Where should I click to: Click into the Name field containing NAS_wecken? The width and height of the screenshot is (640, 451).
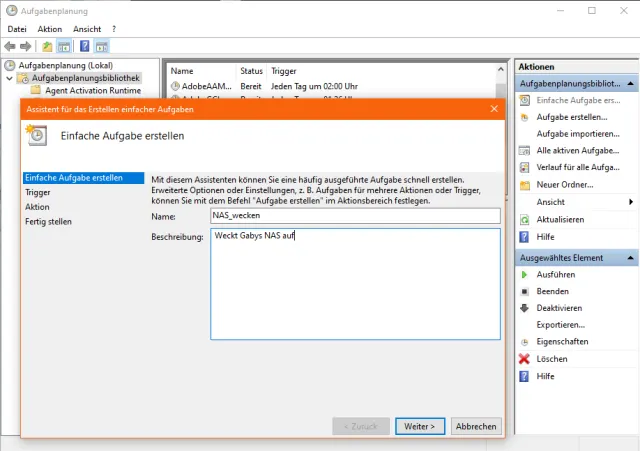[354, 215]
